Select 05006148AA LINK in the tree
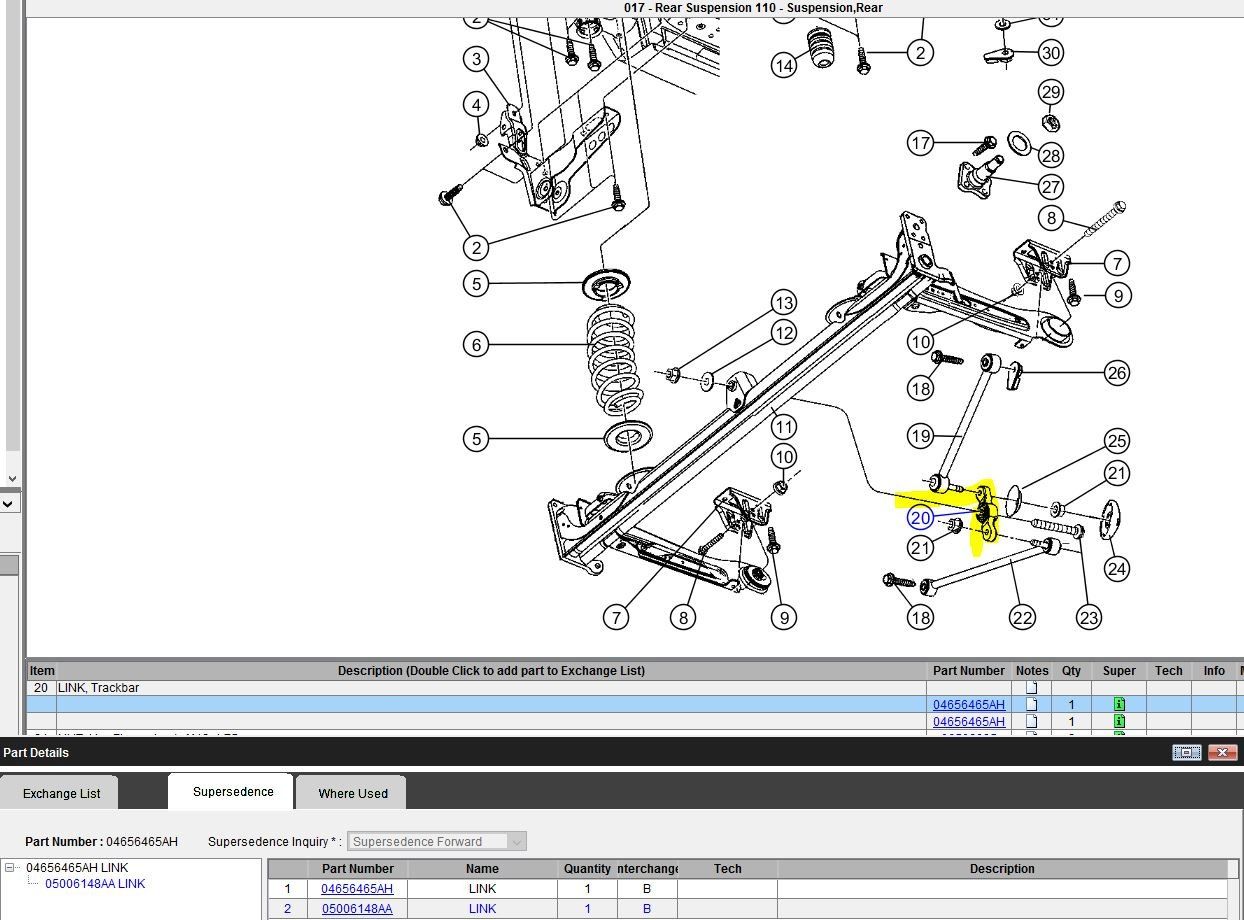 point(95,884)
